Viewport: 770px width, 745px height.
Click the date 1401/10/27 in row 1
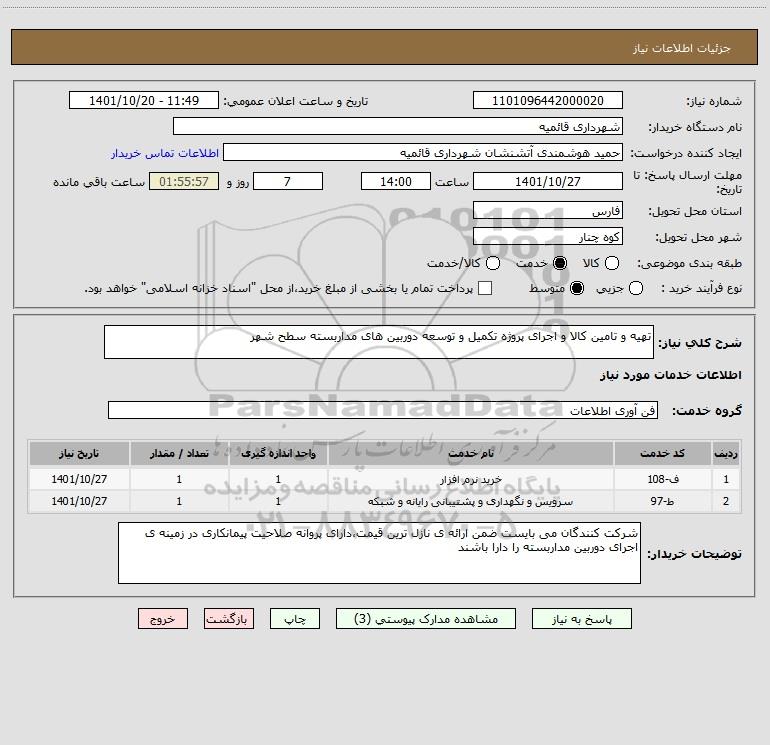pos(79,479)
